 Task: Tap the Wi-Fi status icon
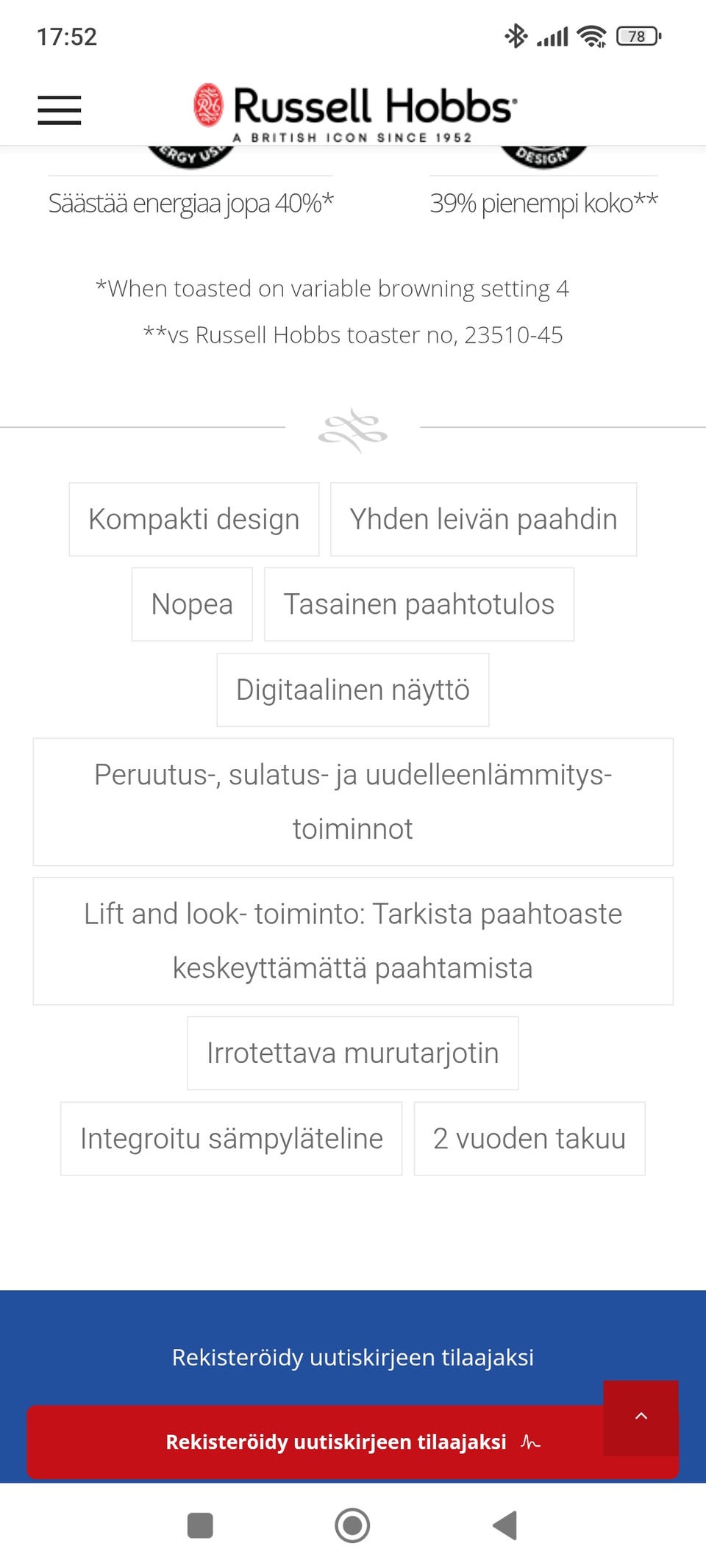coord(591,36)
